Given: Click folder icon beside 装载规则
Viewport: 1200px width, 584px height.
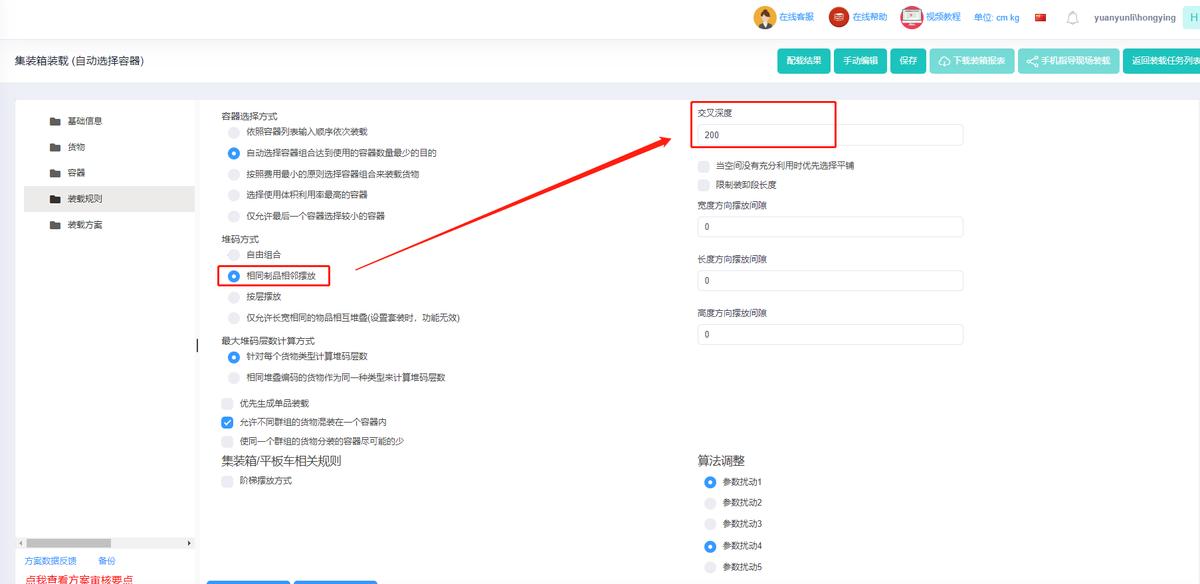Looking at the screenshot, I should [55, 200].
